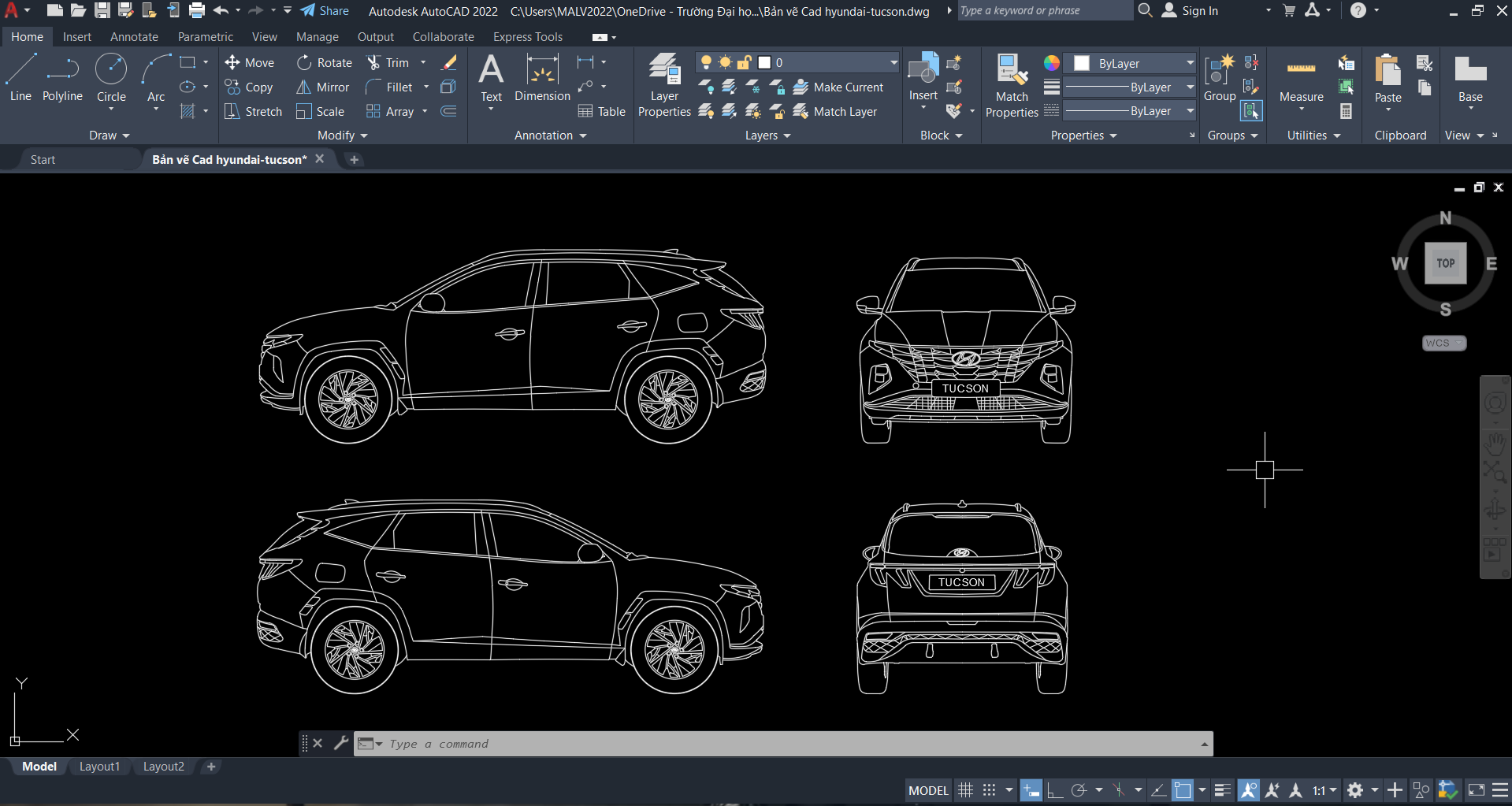Open the command line customize wrench
The width and height of the screenshot is (1512, 806).
[341, 743]
